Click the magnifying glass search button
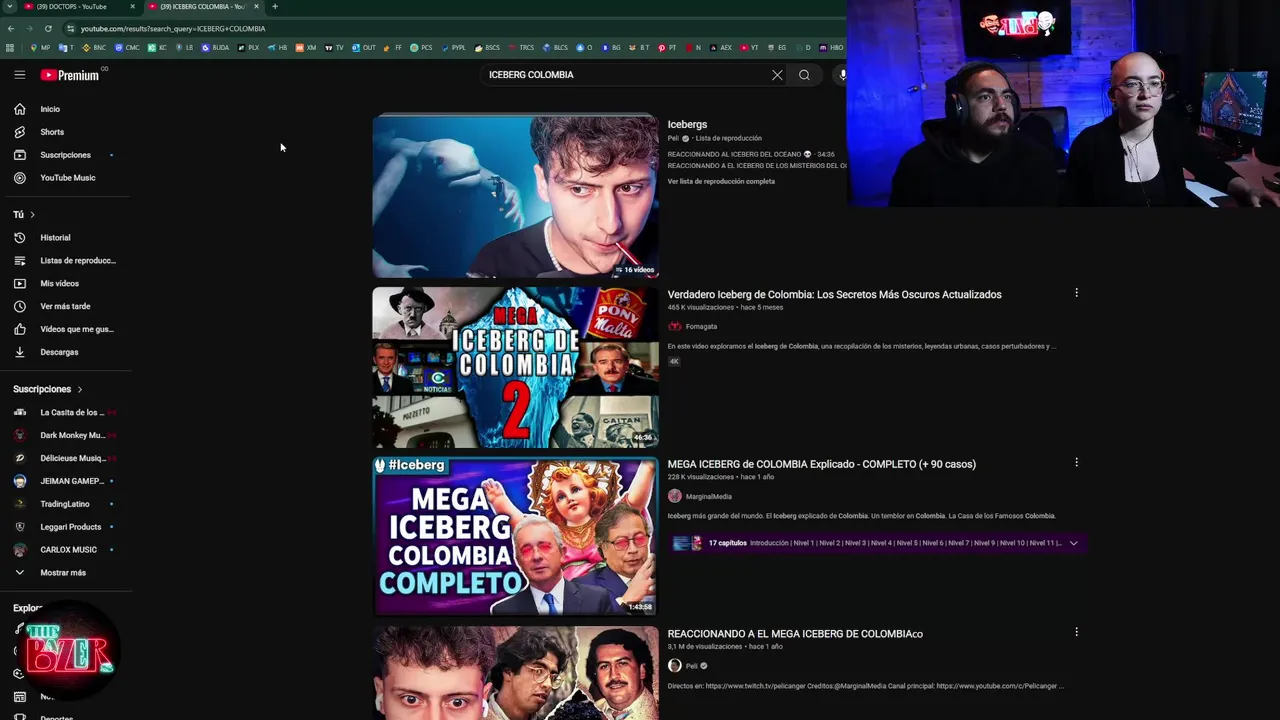This screenshot has height=720, width=1280. click(x=804, y=75)
